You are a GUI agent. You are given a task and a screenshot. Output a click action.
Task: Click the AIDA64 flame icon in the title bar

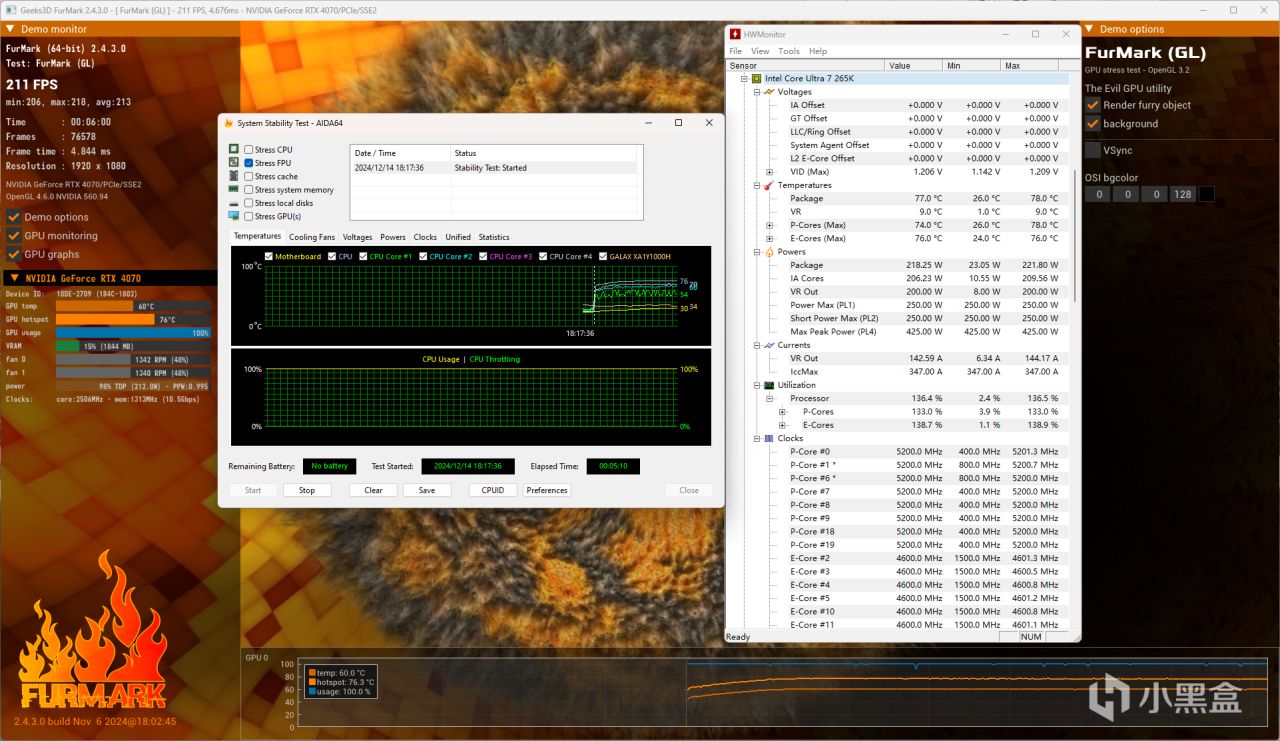point(228,123)
